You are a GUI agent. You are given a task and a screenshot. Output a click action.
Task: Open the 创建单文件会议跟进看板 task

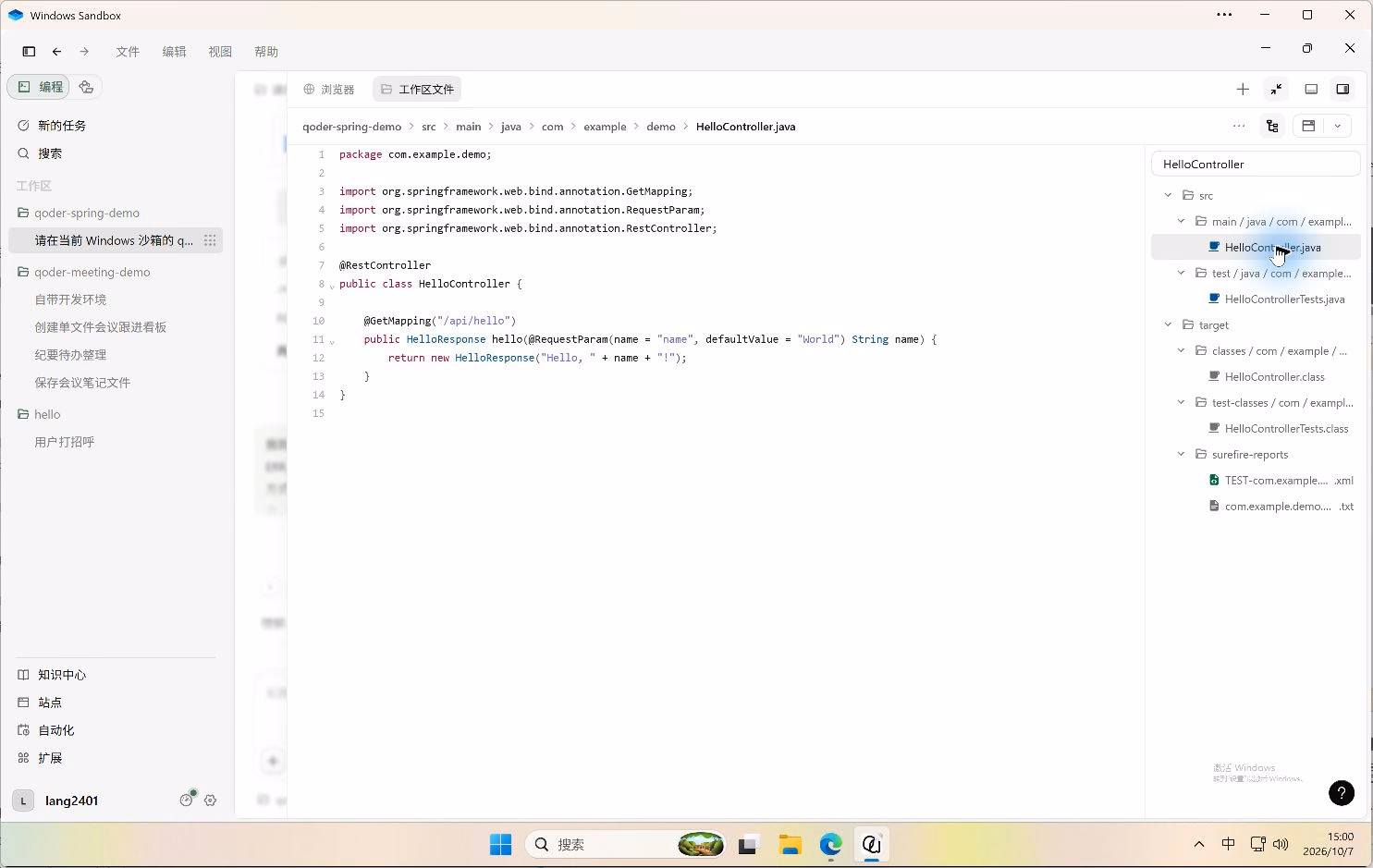coord(116,327)
